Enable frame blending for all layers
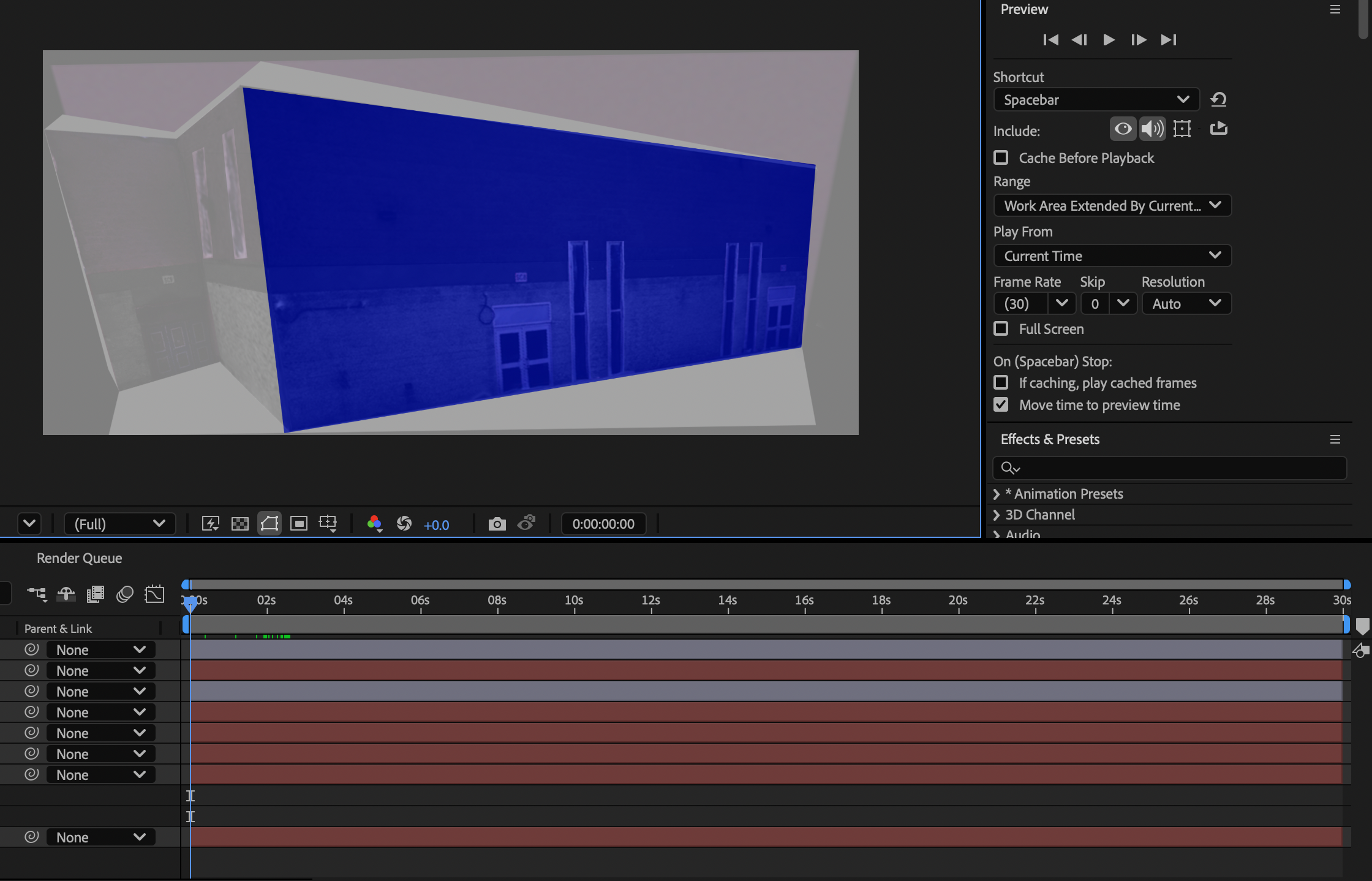This screenshot has width=1372, height=881. 95,594
